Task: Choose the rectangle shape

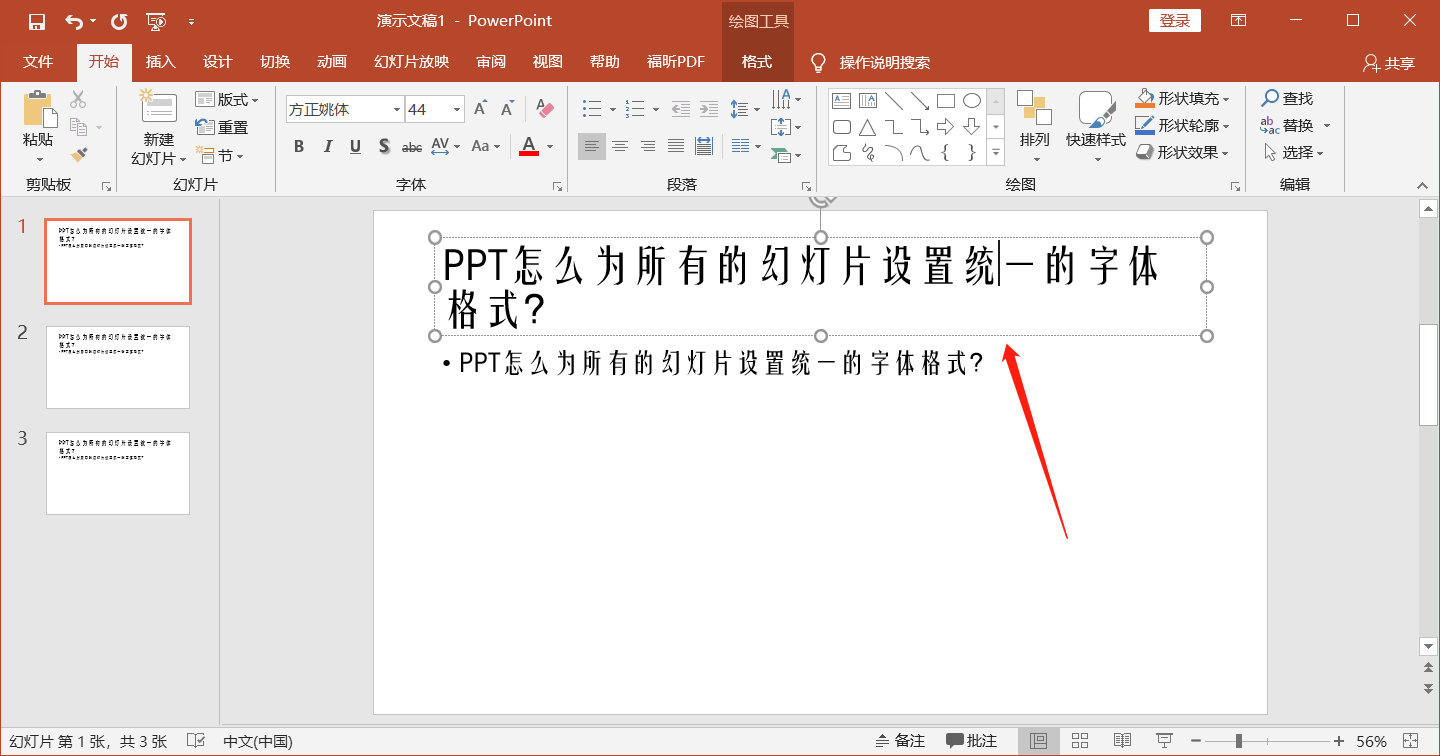Action: click(946, 101)
